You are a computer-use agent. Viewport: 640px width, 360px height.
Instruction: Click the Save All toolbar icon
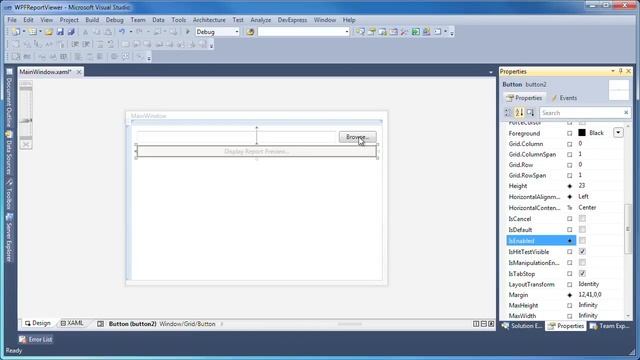pos(71,31)
